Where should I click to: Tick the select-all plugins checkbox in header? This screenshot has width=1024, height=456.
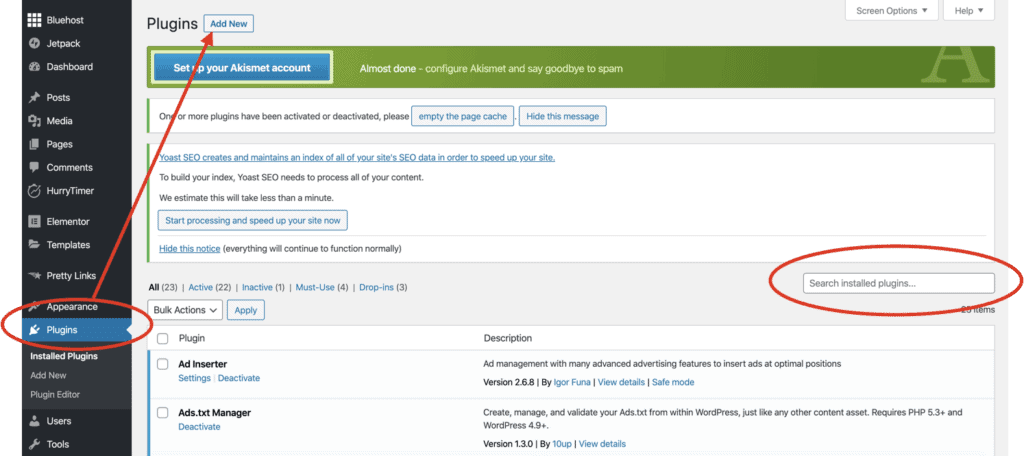click(x=163, y=338)
